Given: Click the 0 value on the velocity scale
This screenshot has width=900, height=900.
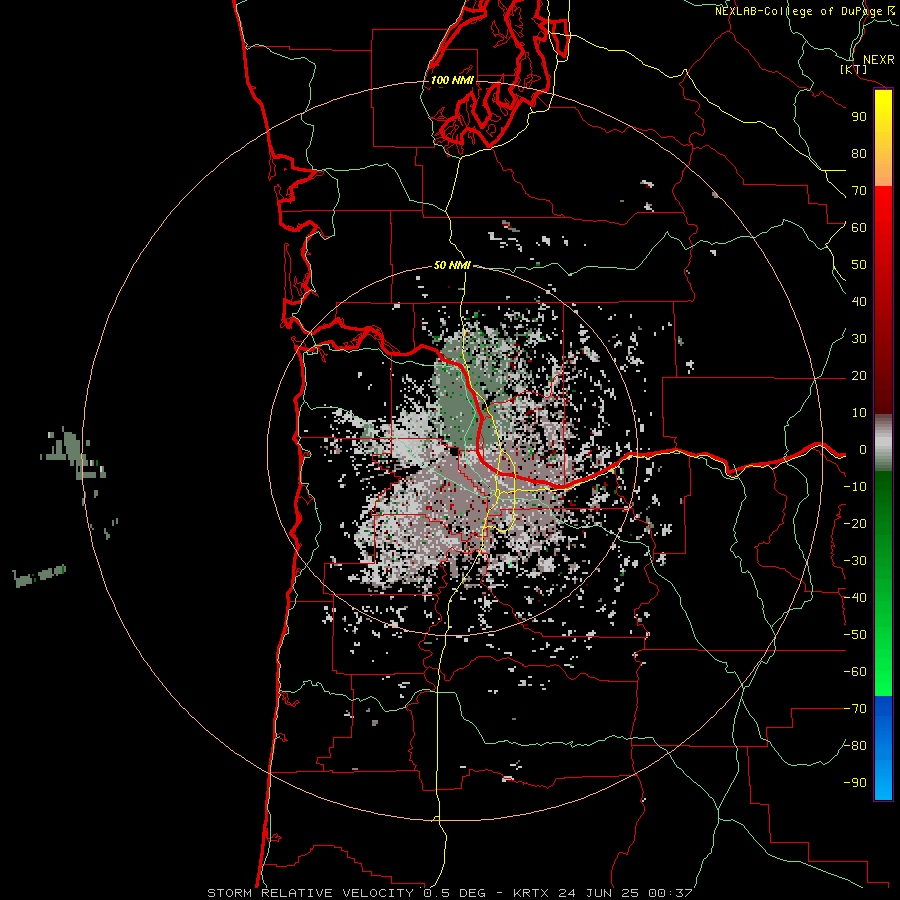Looking at the screenshot, I should pyautogui.click(x=863, y=450).
